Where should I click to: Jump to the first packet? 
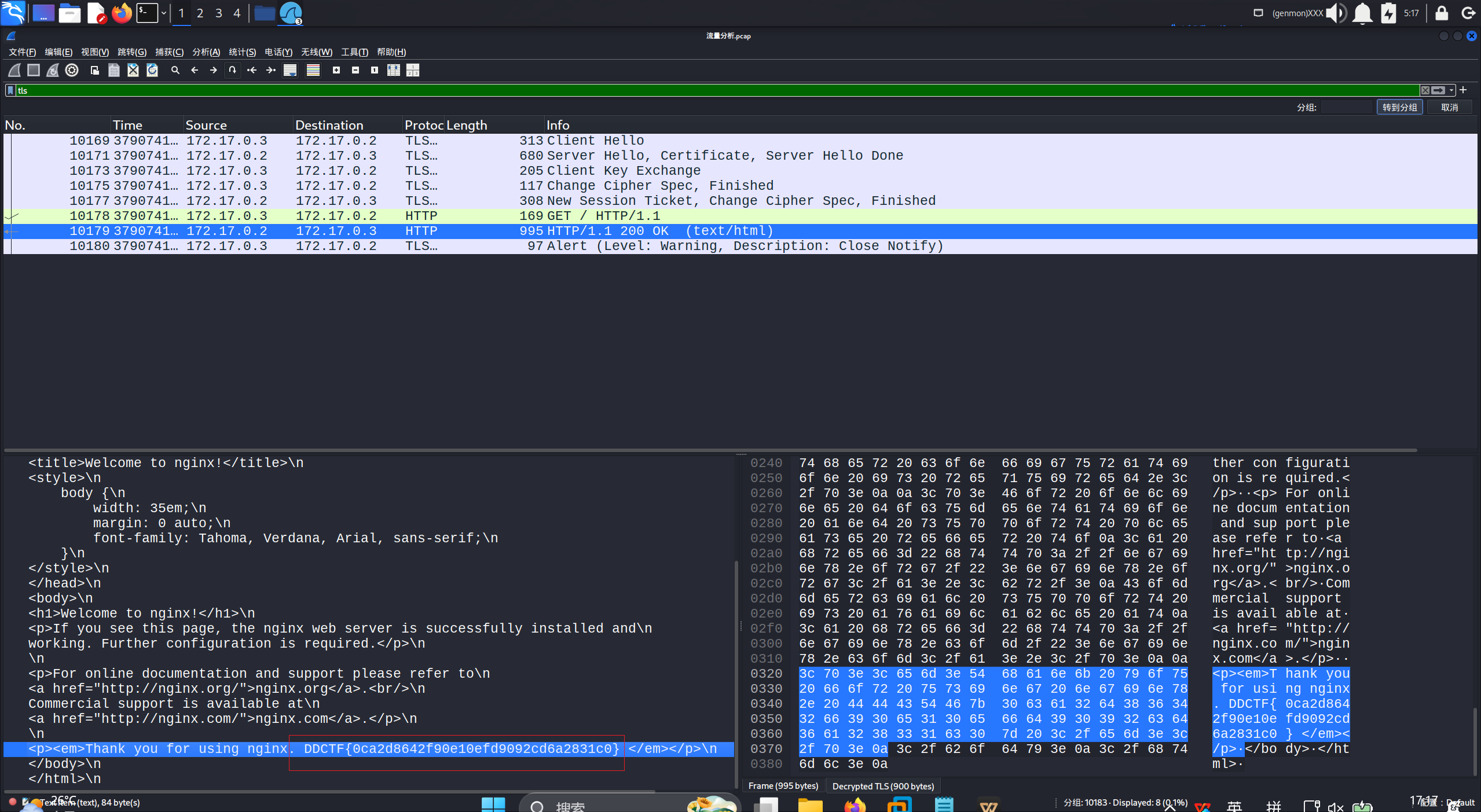(252, 70)
